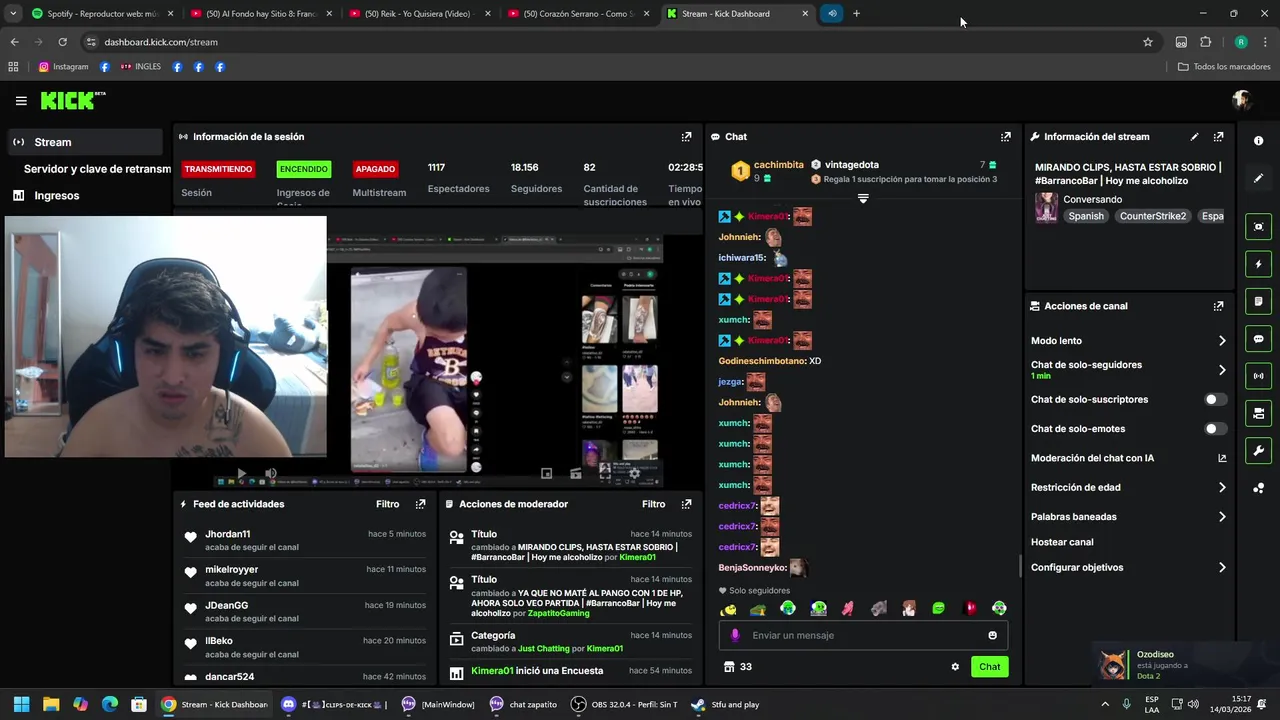Switch to the Reik - Yo Quisiera tab
The width and height of the screenshot is (1280, 720).
418,14
